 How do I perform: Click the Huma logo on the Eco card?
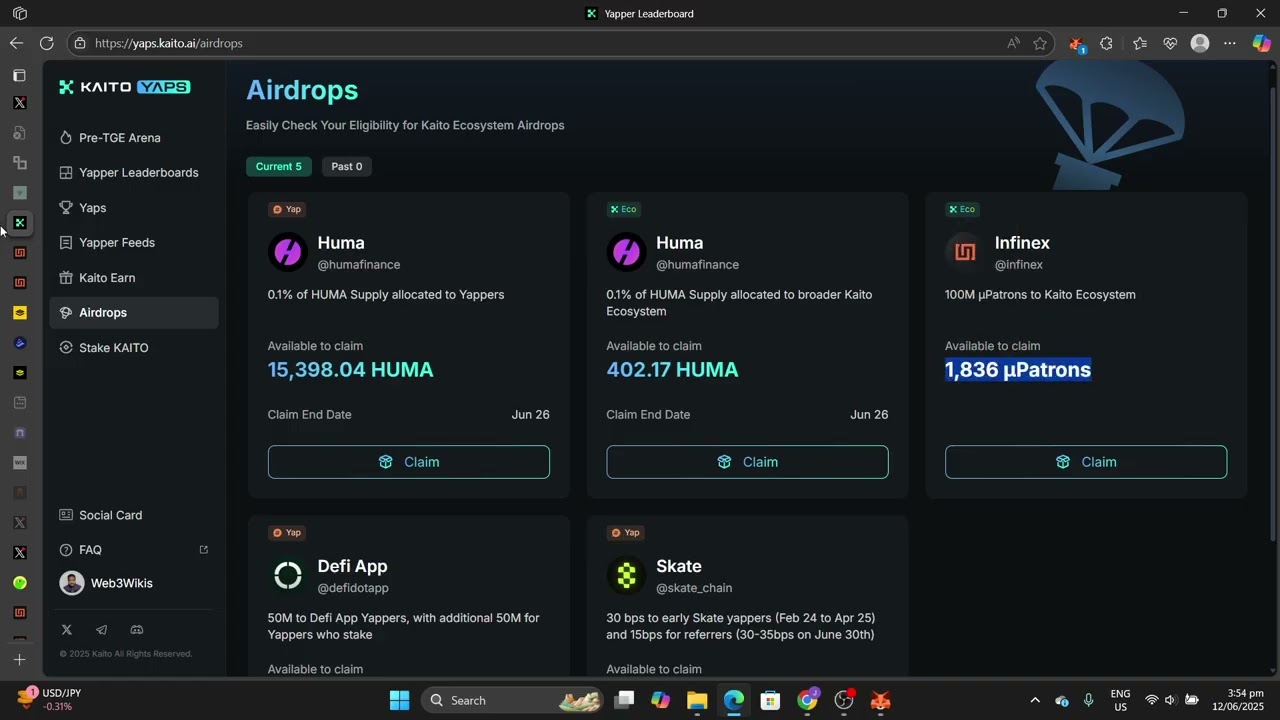[626, 252]
